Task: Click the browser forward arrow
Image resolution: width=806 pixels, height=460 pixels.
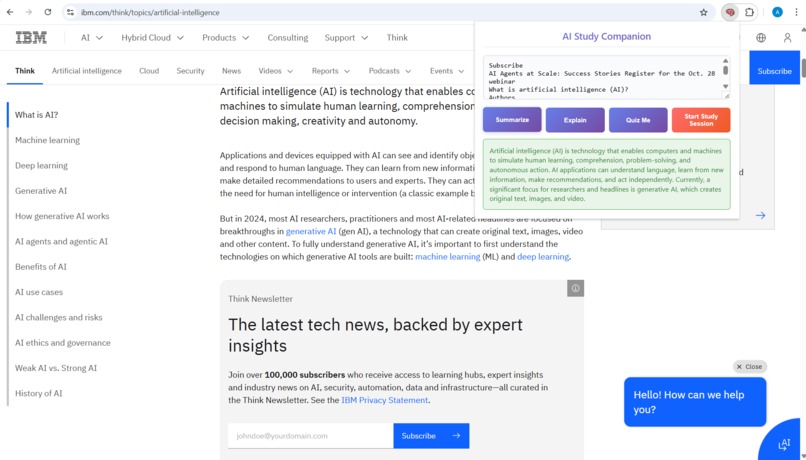Action: [29, 12]
